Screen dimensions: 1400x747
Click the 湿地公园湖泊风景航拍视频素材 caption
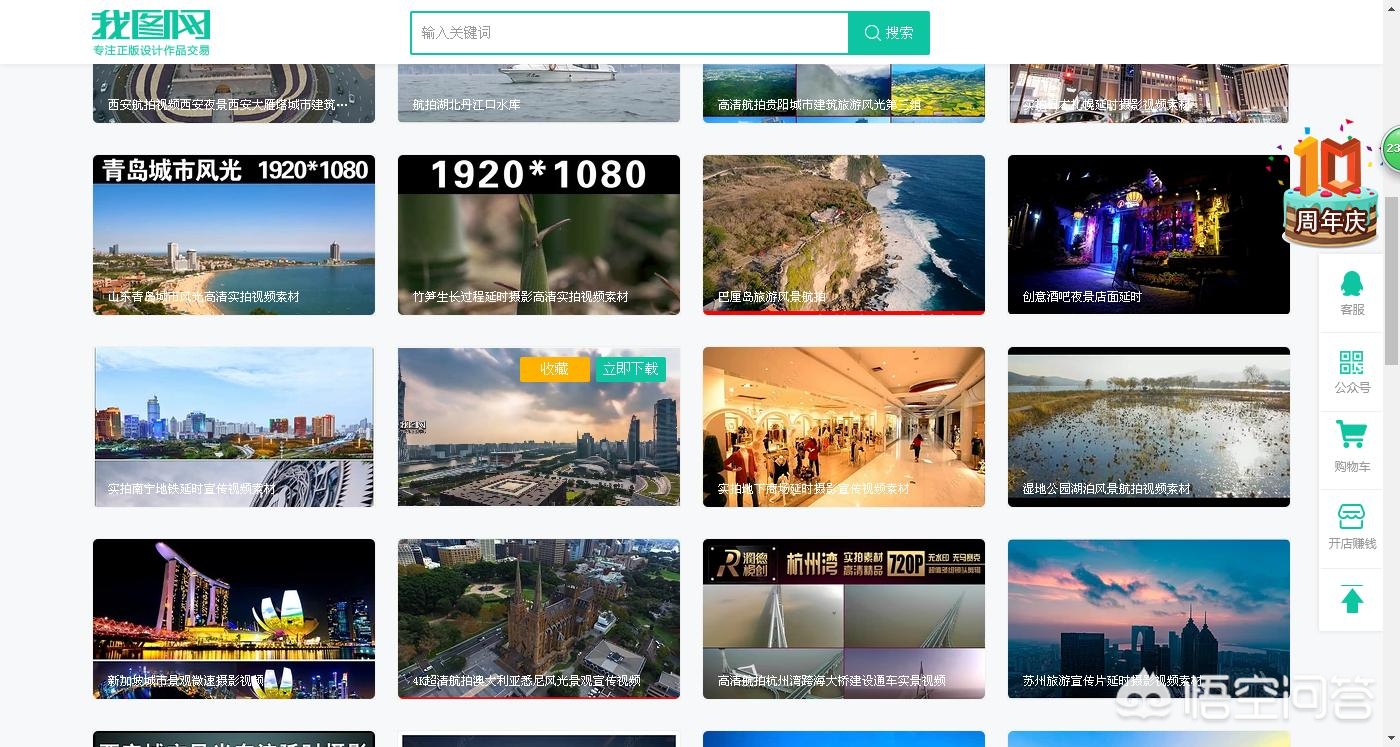pyautogui.click(x=1106, y=489)
